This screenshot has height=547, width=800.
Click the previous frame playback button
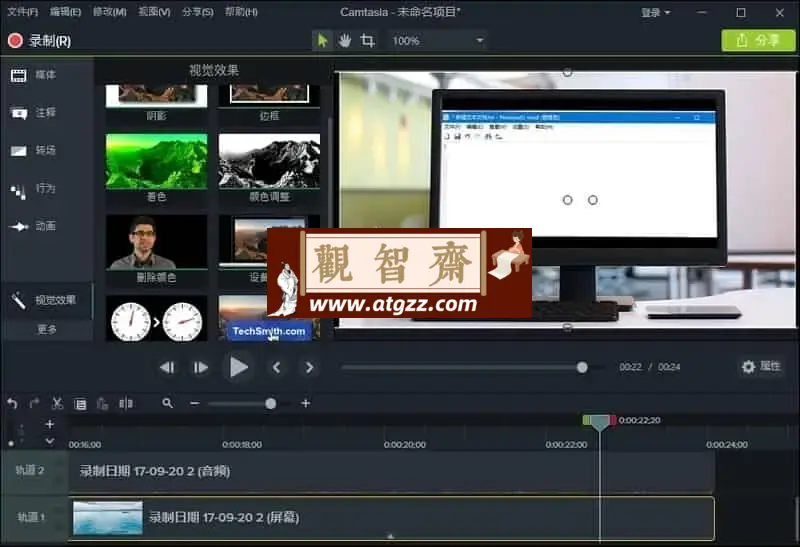pyautogui.click(x=167, y=367)
